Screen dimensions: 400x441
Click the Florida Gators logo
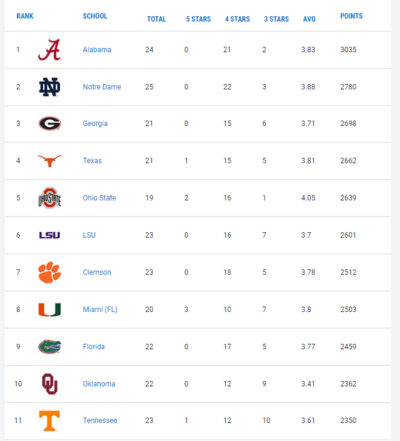(x=49, y=347)
